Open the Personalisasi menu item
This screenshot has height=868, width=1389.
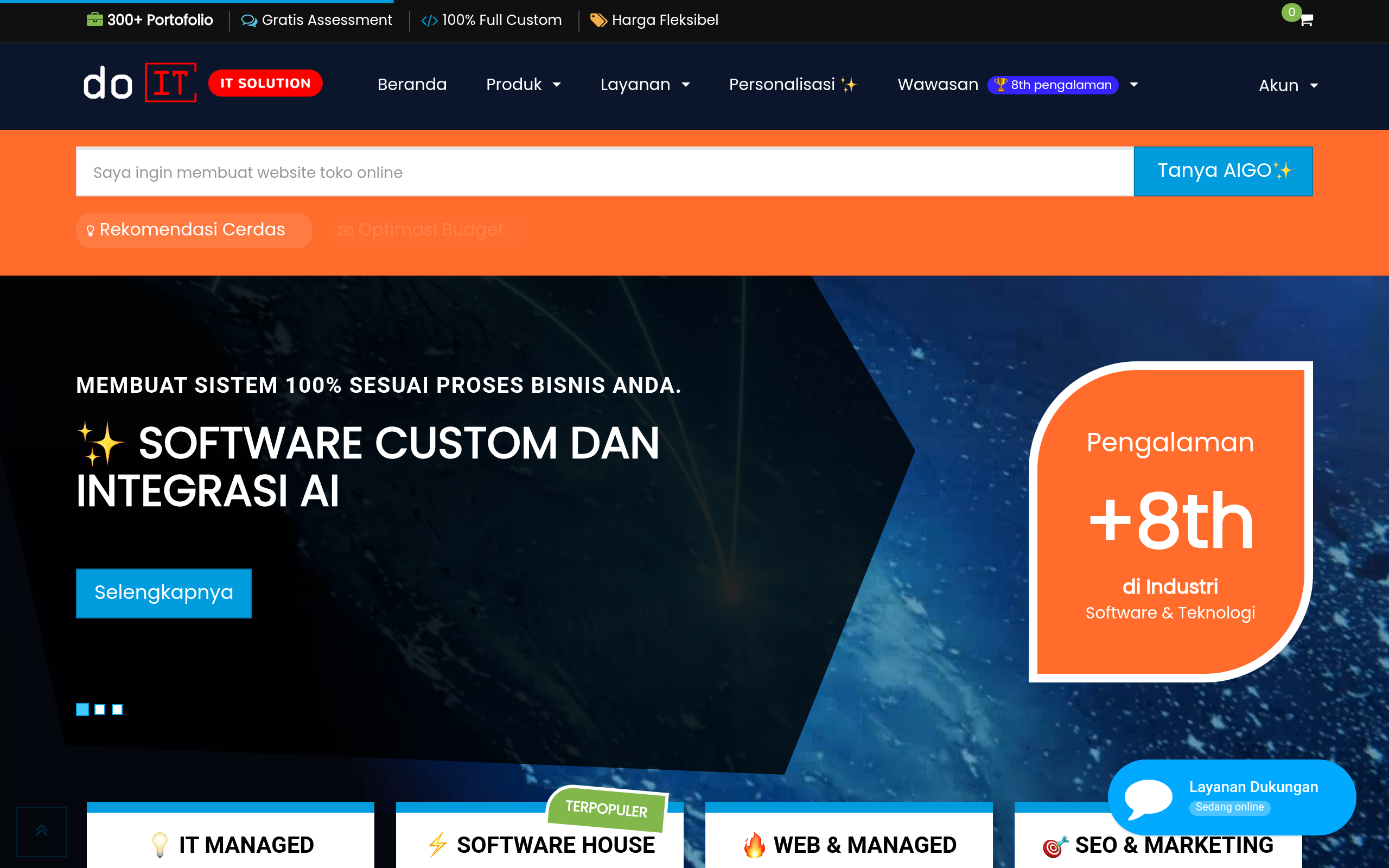793,85
